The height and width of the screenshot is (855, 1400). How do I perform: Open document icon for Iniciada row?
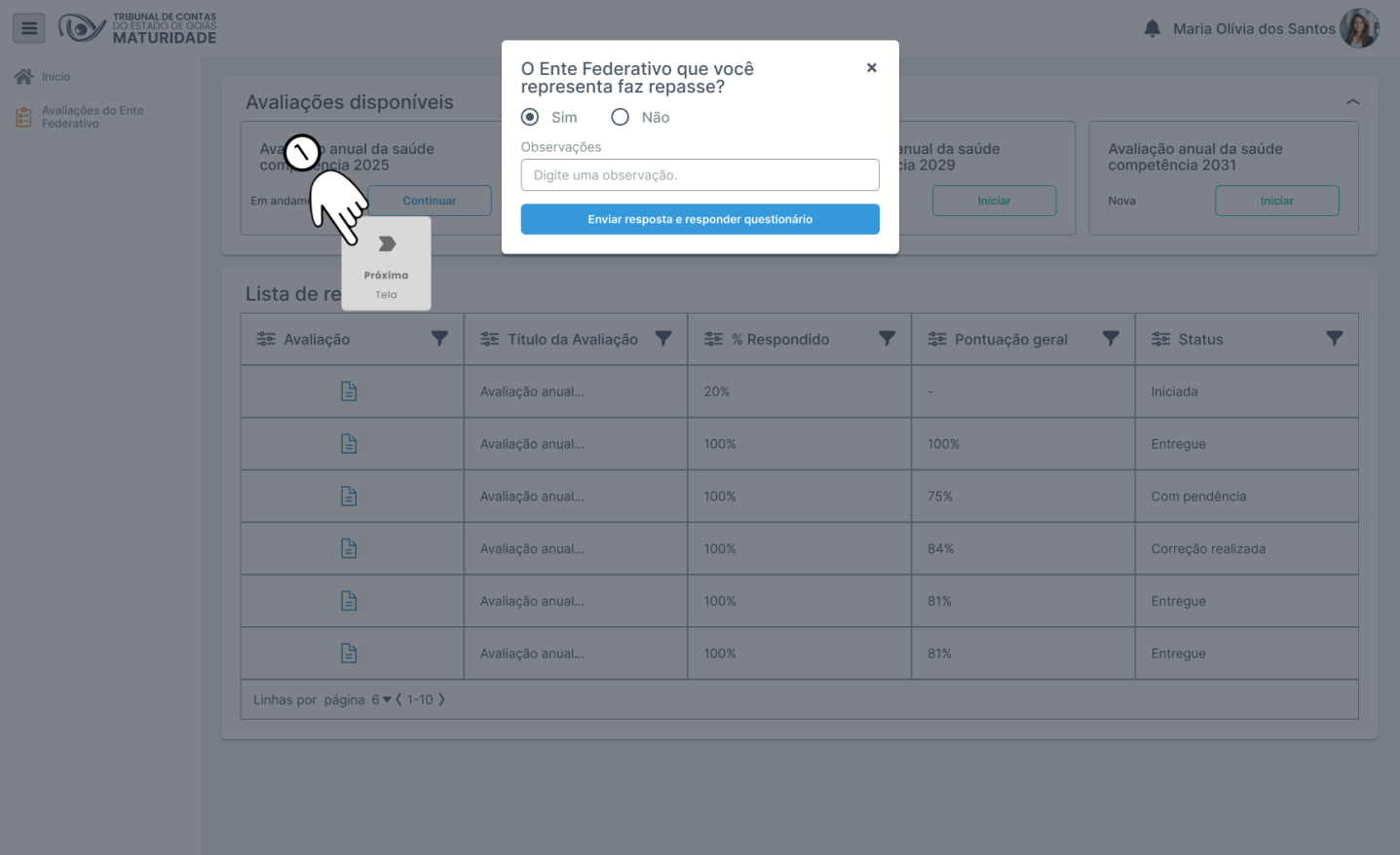[x=349, y=391]
